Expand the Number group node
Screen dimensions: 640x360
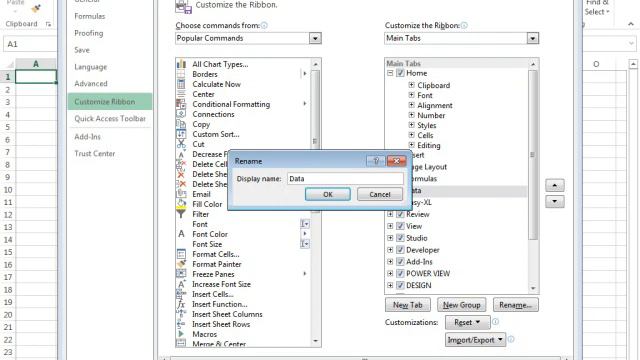411,115
